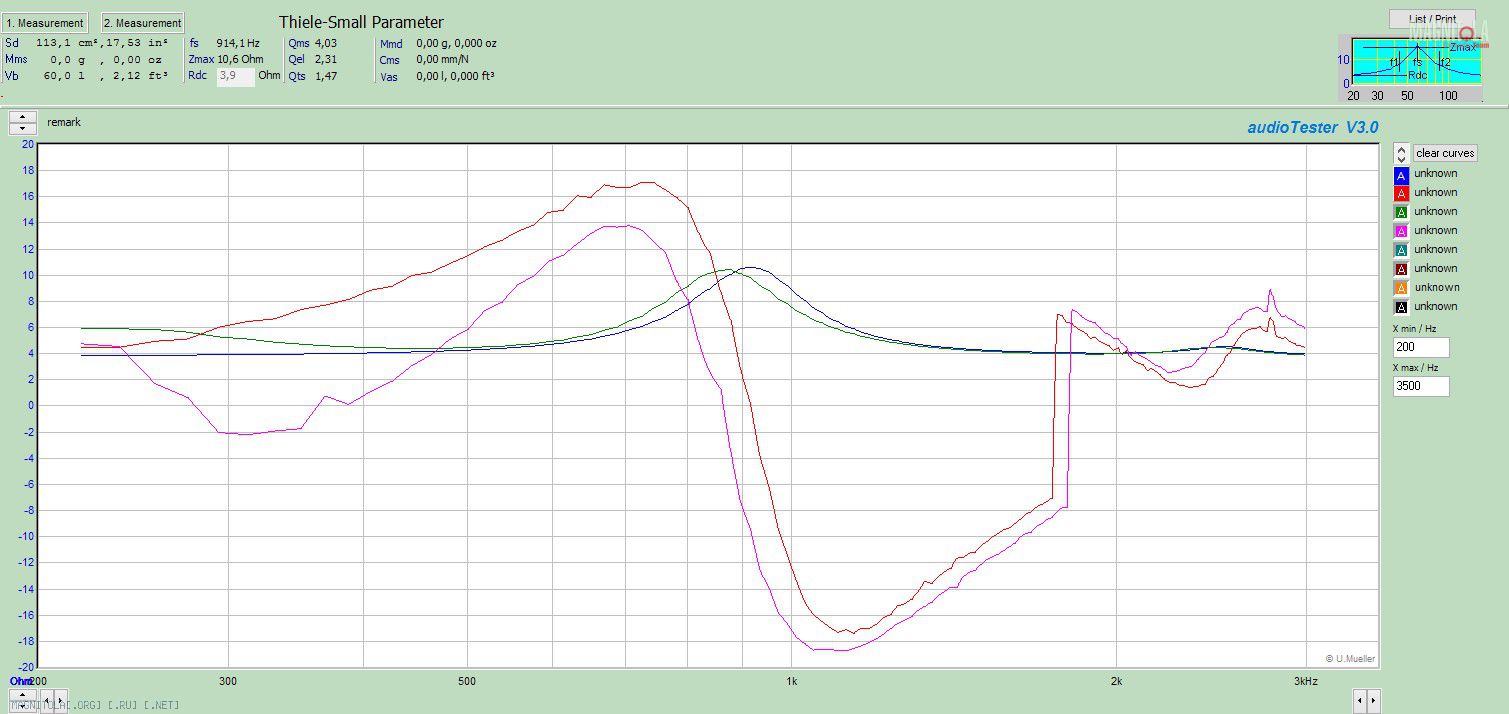1509x714 pixels.
Task: Click the Qel value 2,31
Action: pos(326,60)
